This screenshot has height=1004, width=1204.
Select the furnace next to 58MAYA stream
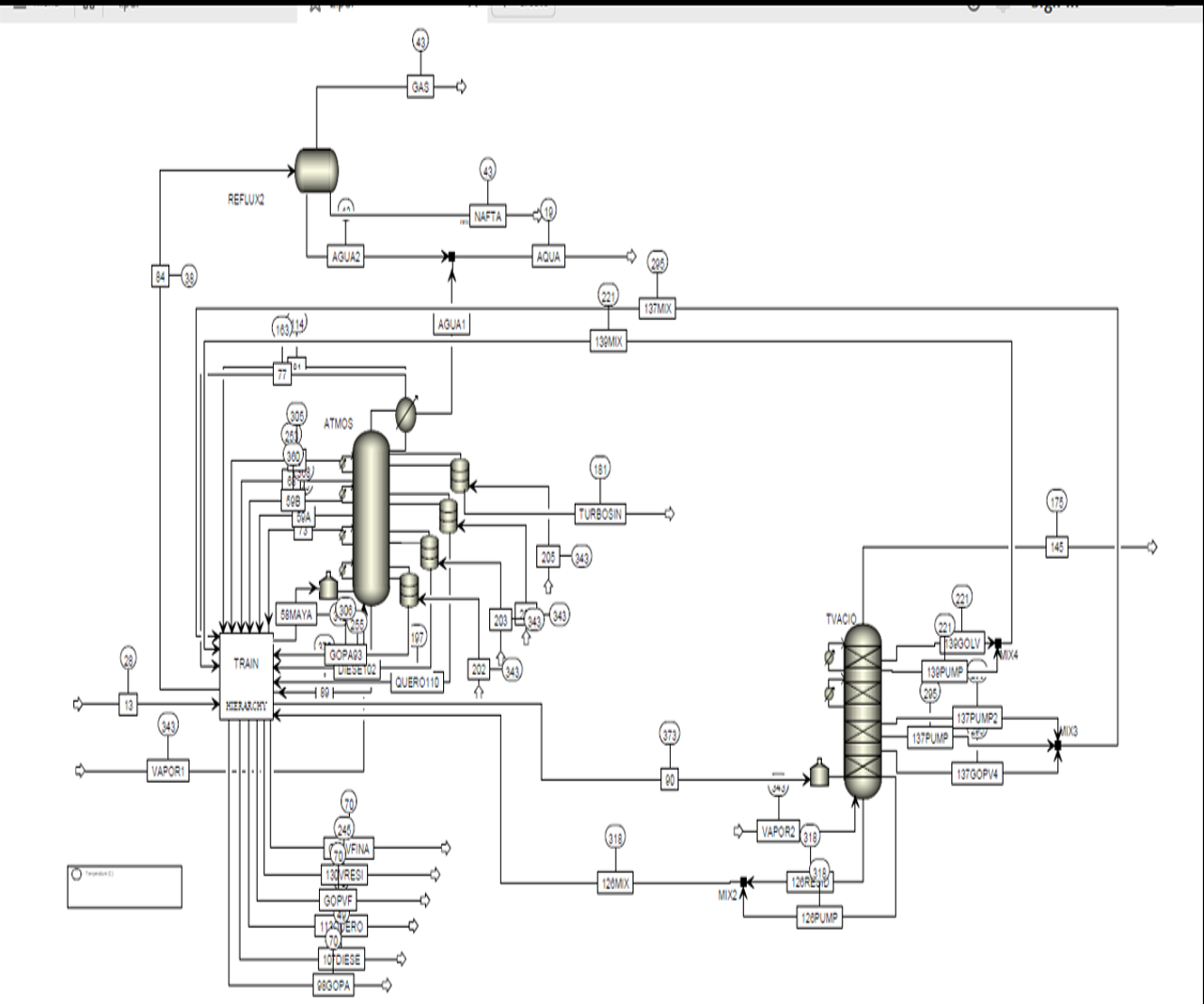click(327, 586)
